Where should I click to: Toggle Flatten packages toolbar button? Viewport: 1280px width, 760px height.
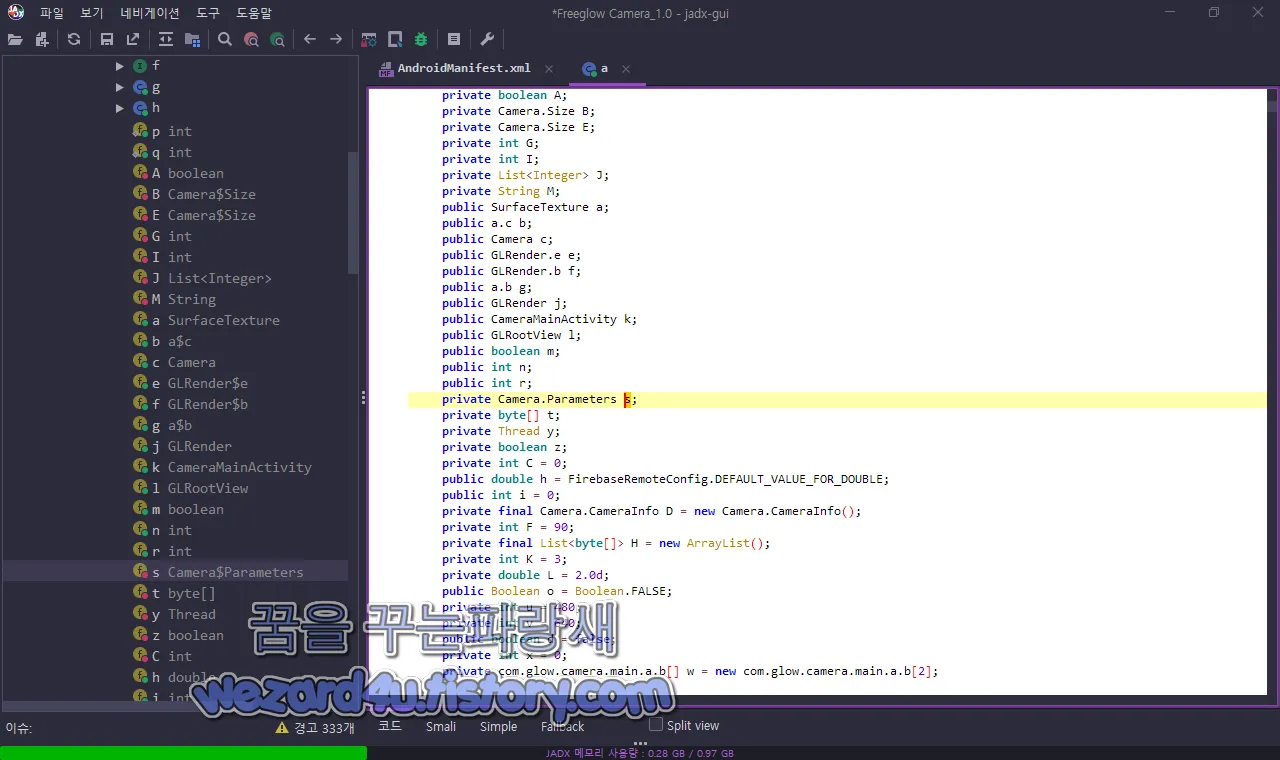[192, 39]
